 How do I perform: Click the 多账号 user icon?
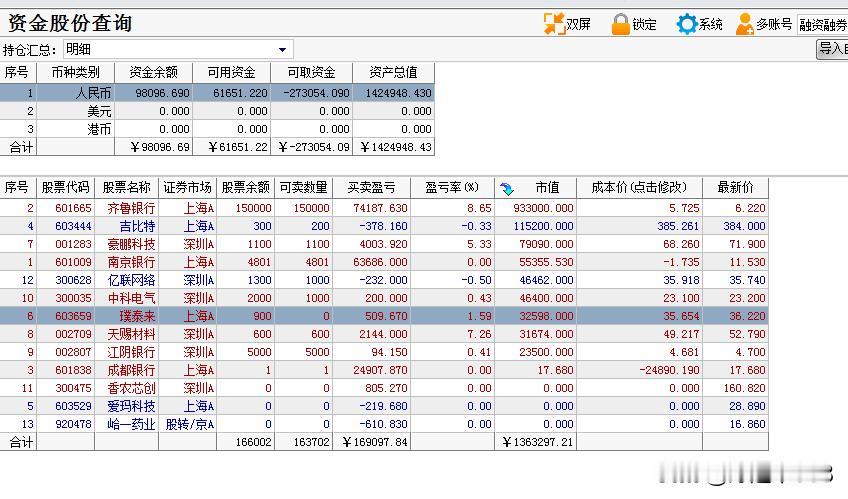745,24
